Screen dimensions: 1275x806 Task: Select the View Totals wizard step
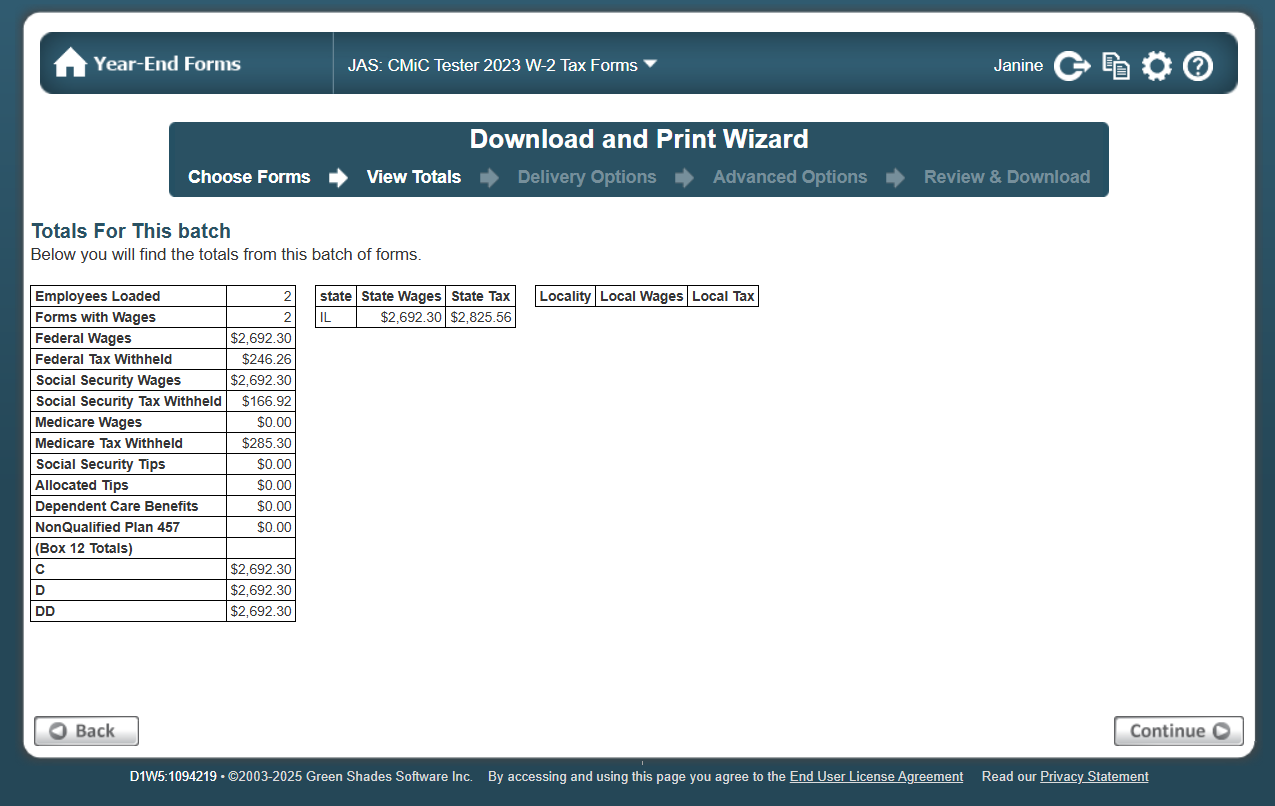pos(414,177)
